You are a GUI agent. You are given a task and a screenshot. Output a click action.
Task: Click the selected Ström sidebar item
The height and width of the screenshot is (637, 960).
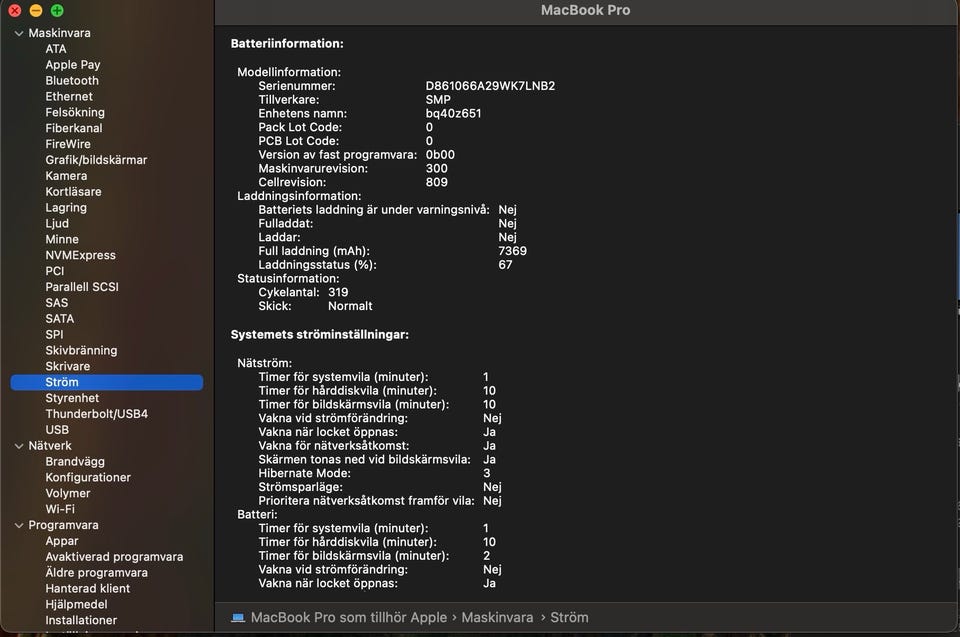coord(62,382)
